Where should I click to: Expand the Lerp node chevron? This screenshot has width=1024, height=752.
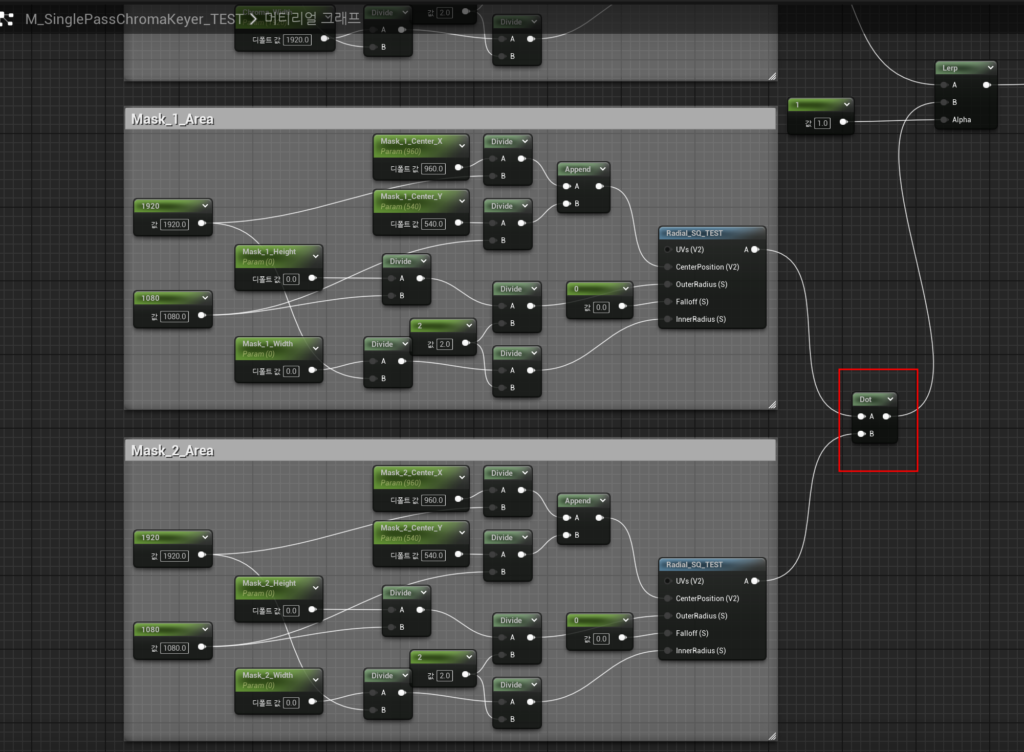[x=990, y=67]
